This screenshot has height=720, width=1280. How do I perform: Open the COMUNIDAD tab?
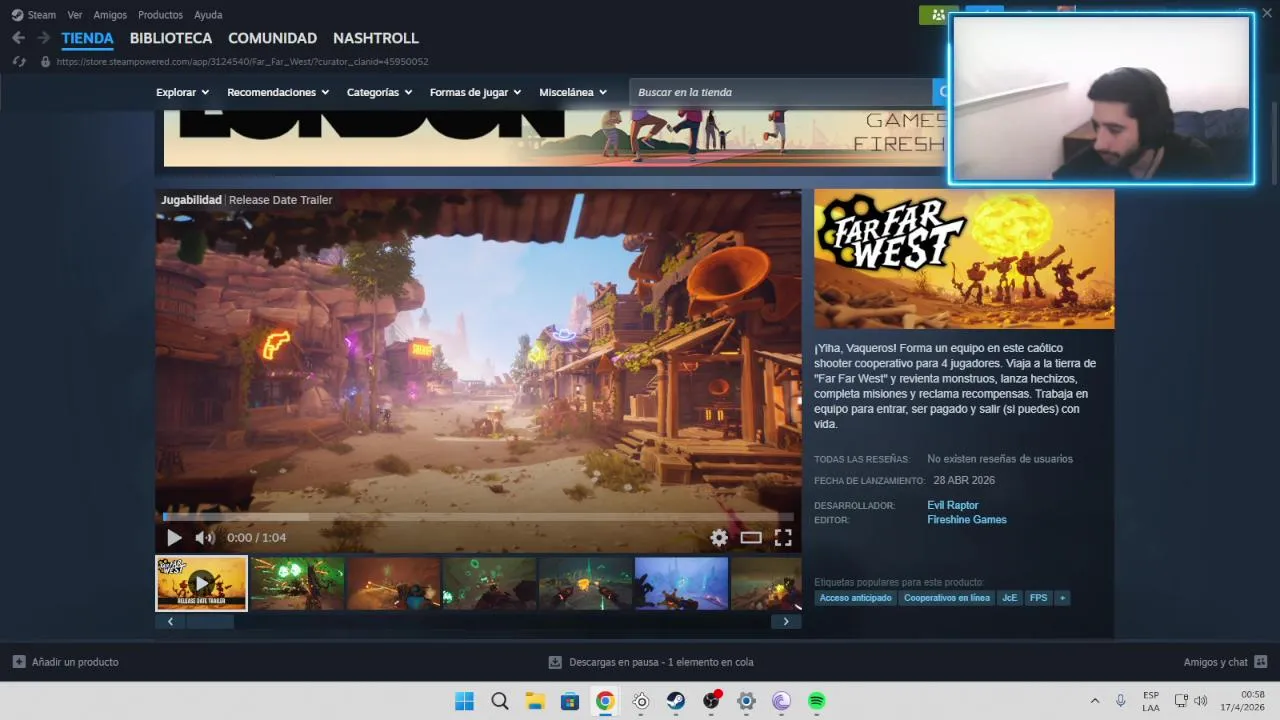[x=272, y=38]
